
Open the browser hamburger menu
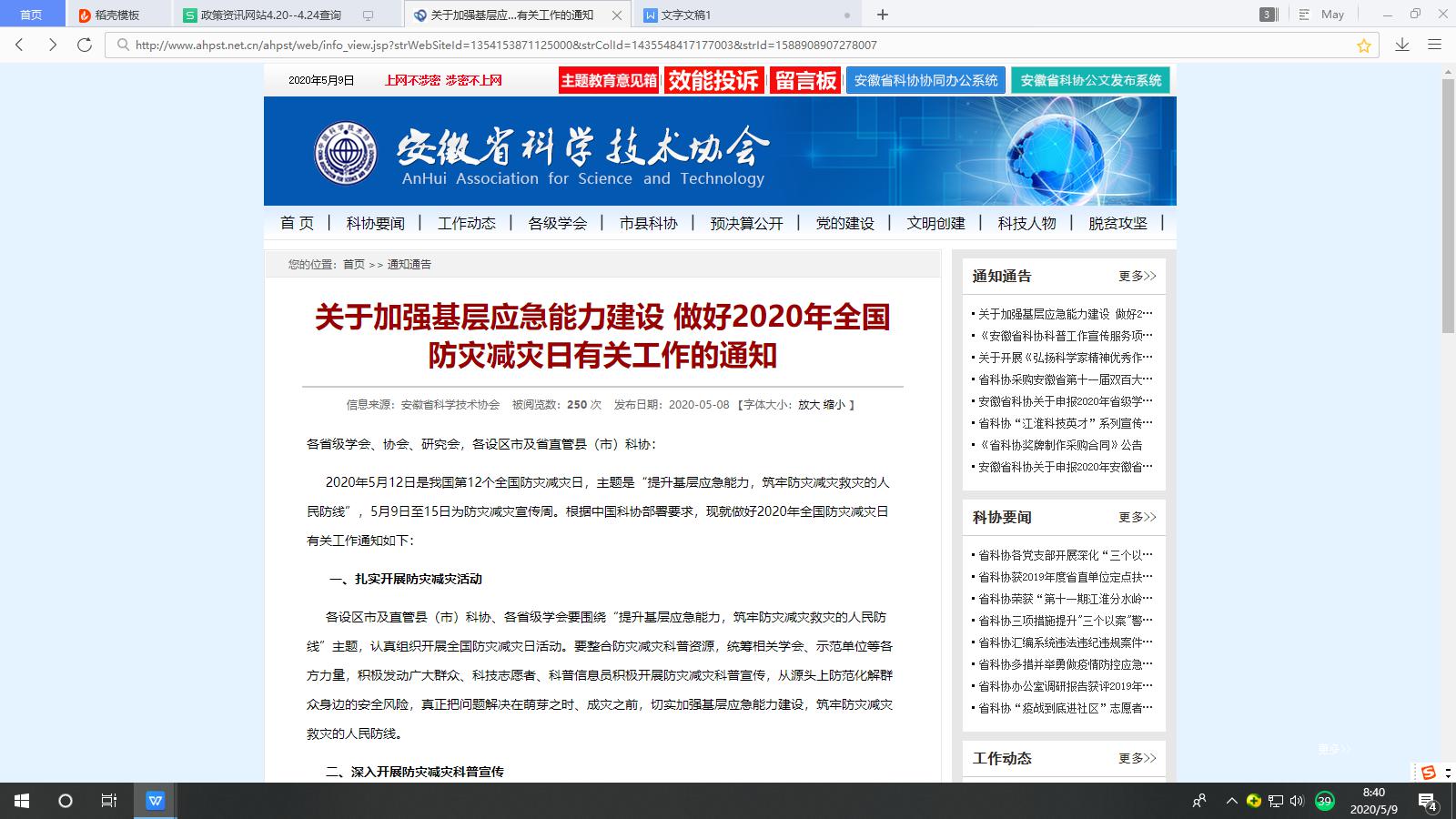pyautogui.click(x=1435, y=45)
